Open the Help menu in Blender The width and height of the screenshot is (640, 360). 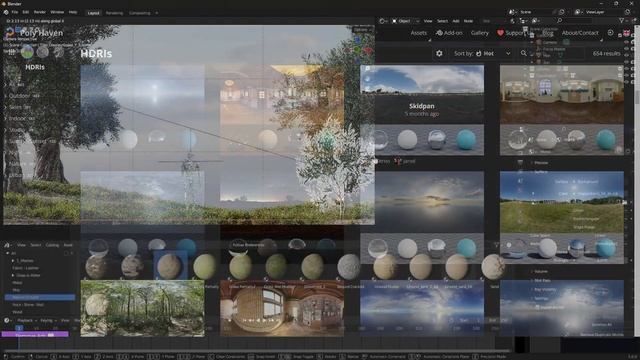[73, 12]
